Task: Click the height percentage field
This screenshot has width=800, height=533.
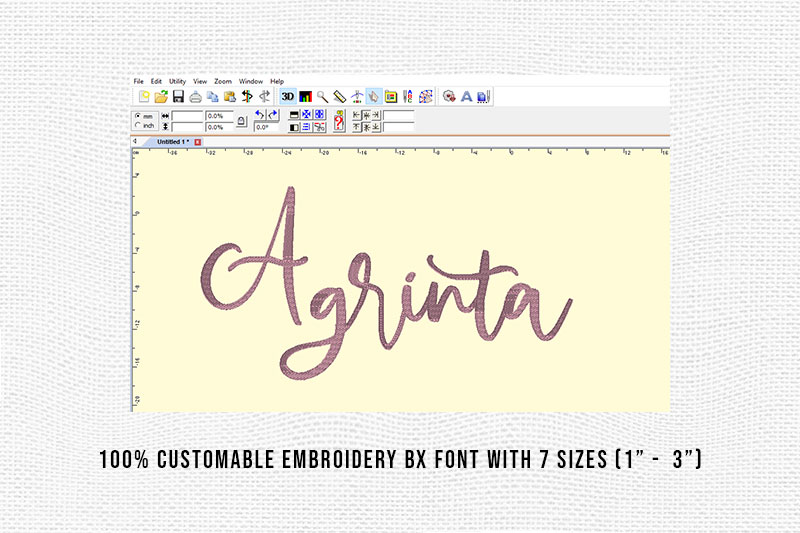Action: (219, 127)
